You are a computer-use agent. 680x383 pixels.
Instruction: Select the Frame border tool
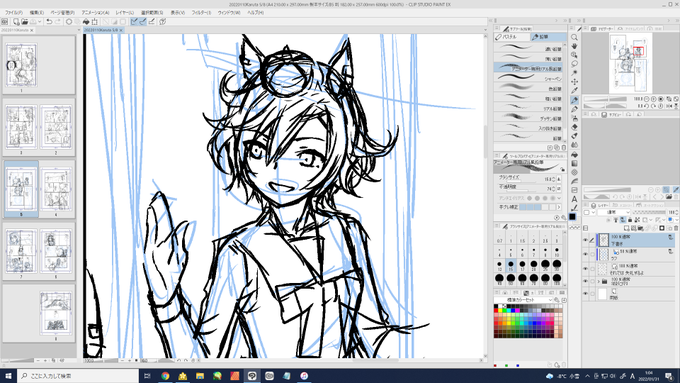[x=574, y=190]
